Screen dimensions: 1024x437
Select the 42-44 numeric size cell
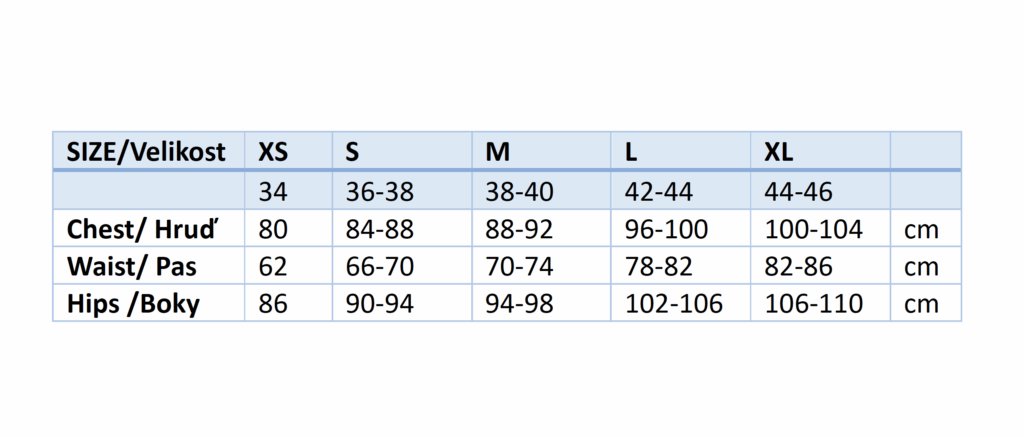click(658, 190)
